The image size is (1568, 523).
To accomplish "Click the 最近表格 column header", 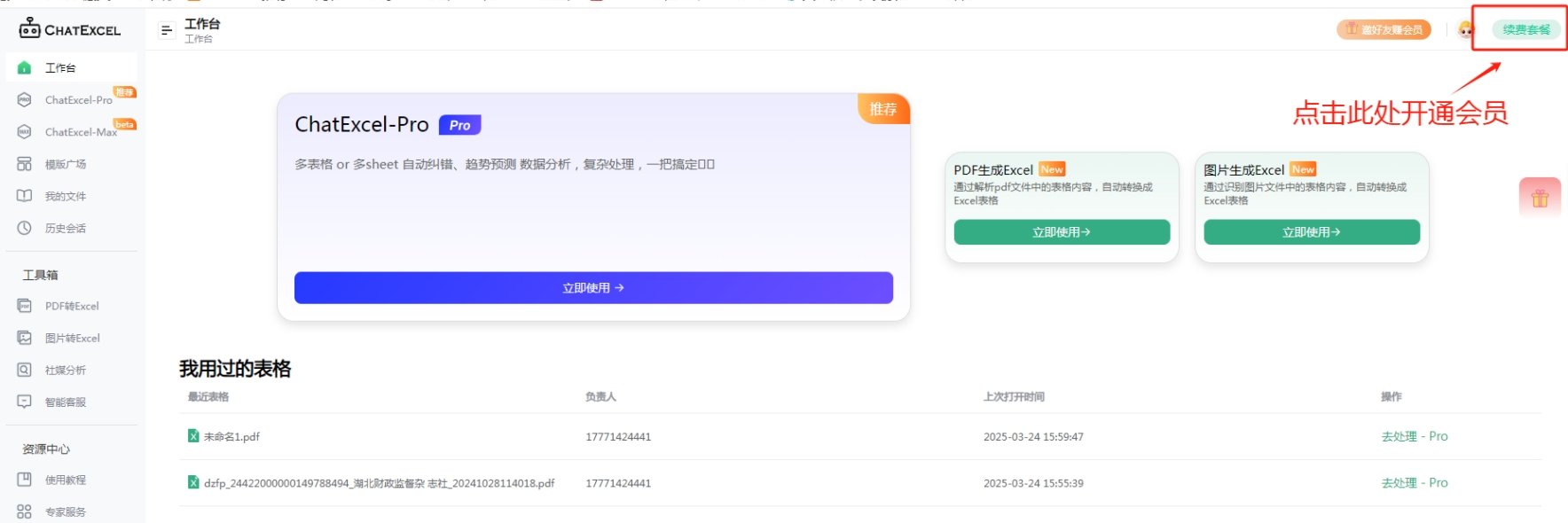I will tap(208, 397).
